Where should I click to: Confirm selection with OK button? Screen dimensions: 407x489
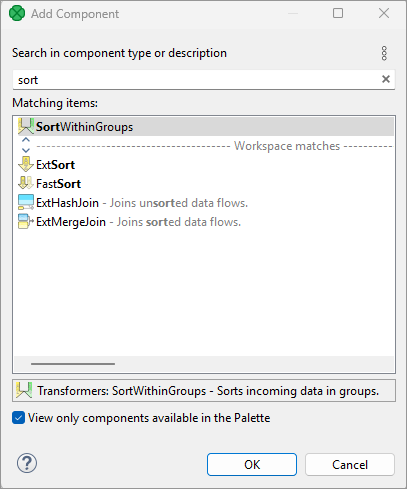252,464
